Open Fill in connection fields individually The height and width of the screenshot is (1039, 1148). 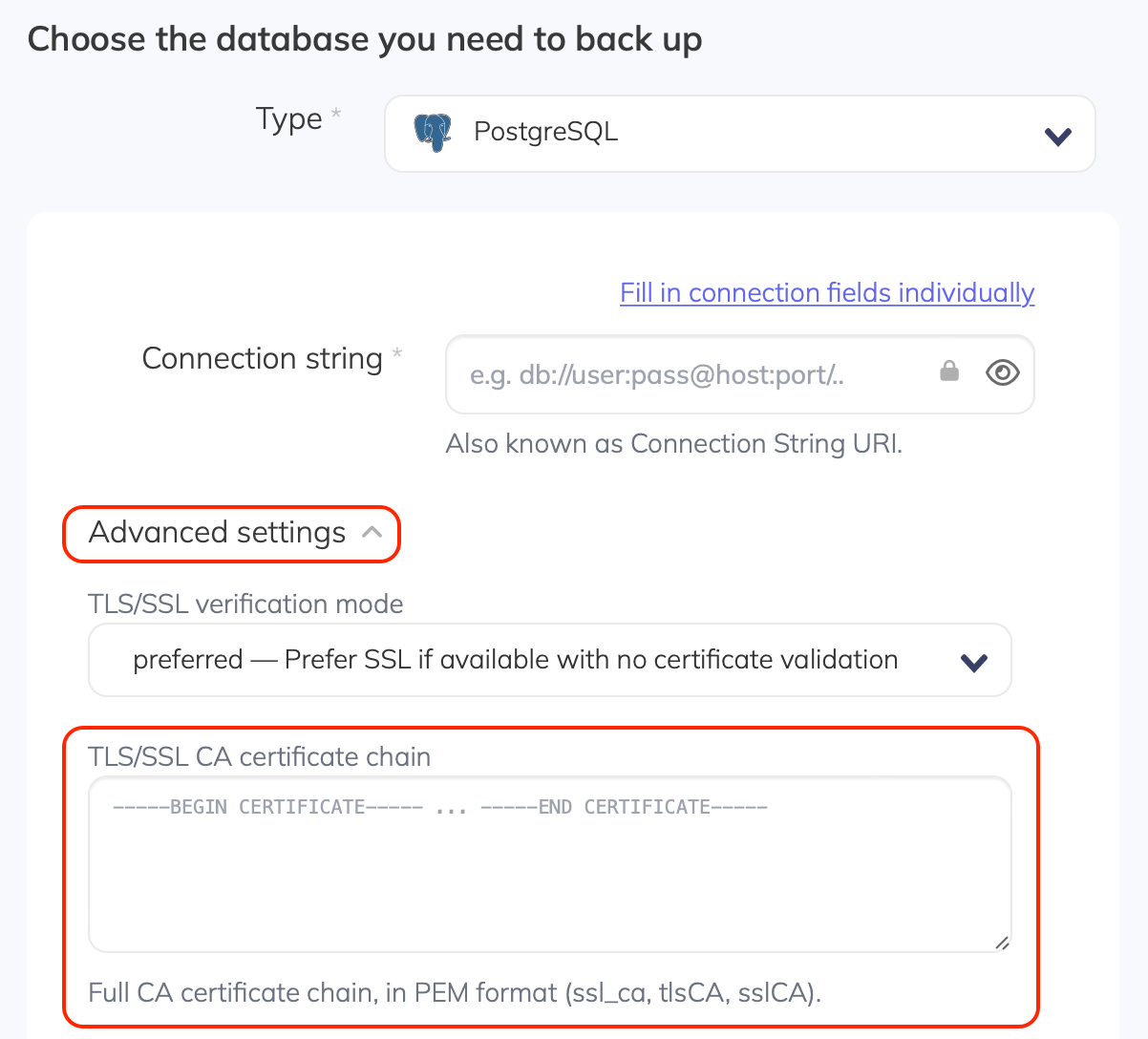(x=826, y=292)
